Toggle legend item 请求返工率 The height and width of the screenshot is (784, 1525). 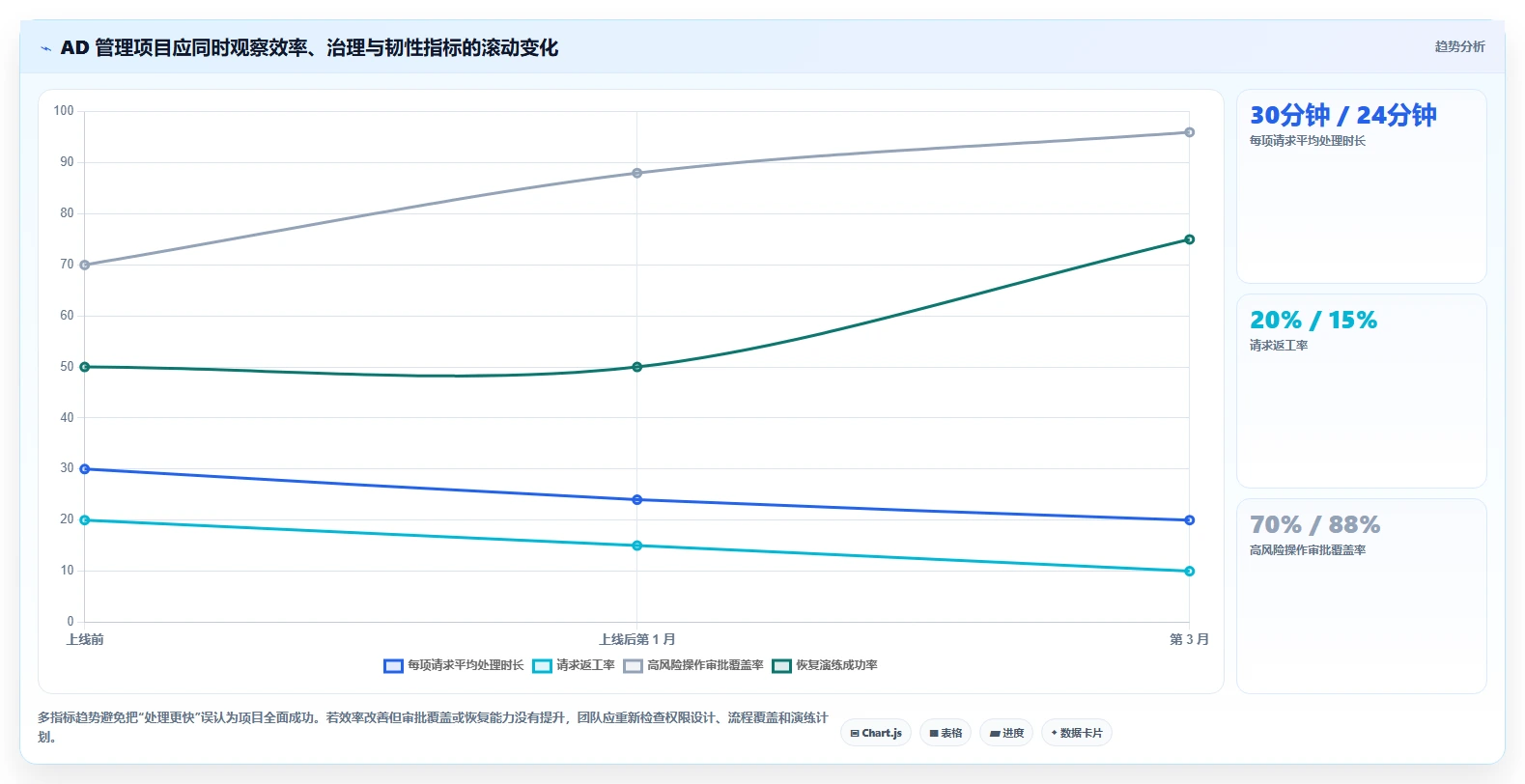(x=574, y=665)
